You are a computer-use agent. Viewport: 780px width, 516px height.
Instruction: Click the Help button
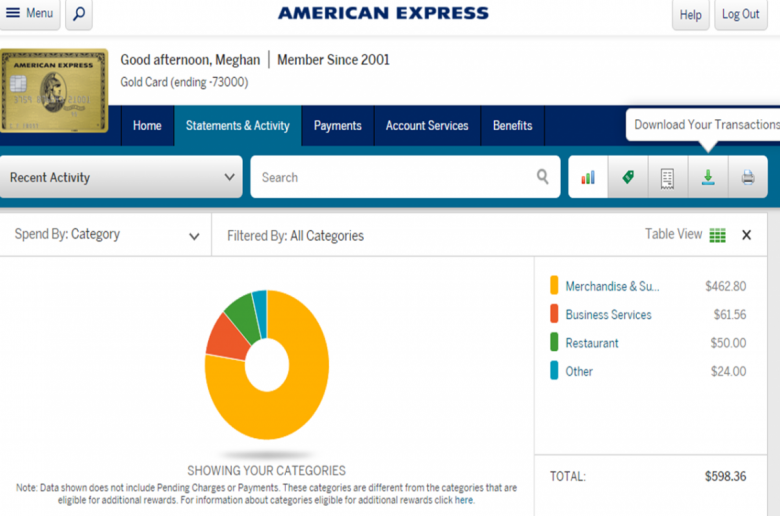[690, 14]
